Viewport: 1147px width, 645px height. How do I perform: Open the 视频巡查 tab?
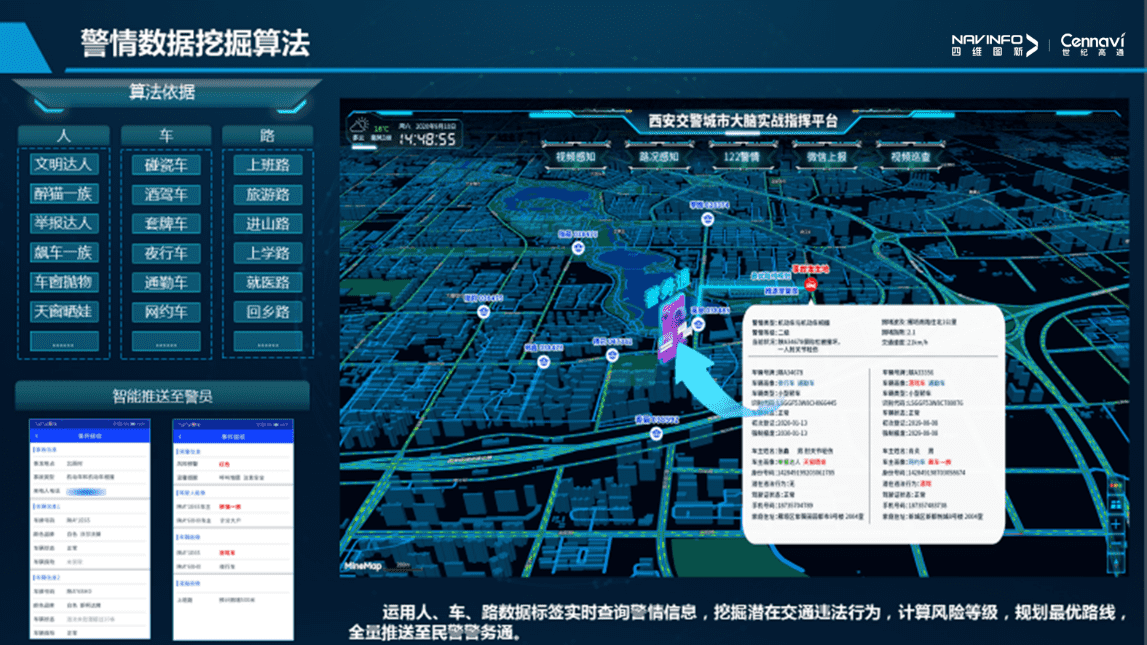point(910,157)
